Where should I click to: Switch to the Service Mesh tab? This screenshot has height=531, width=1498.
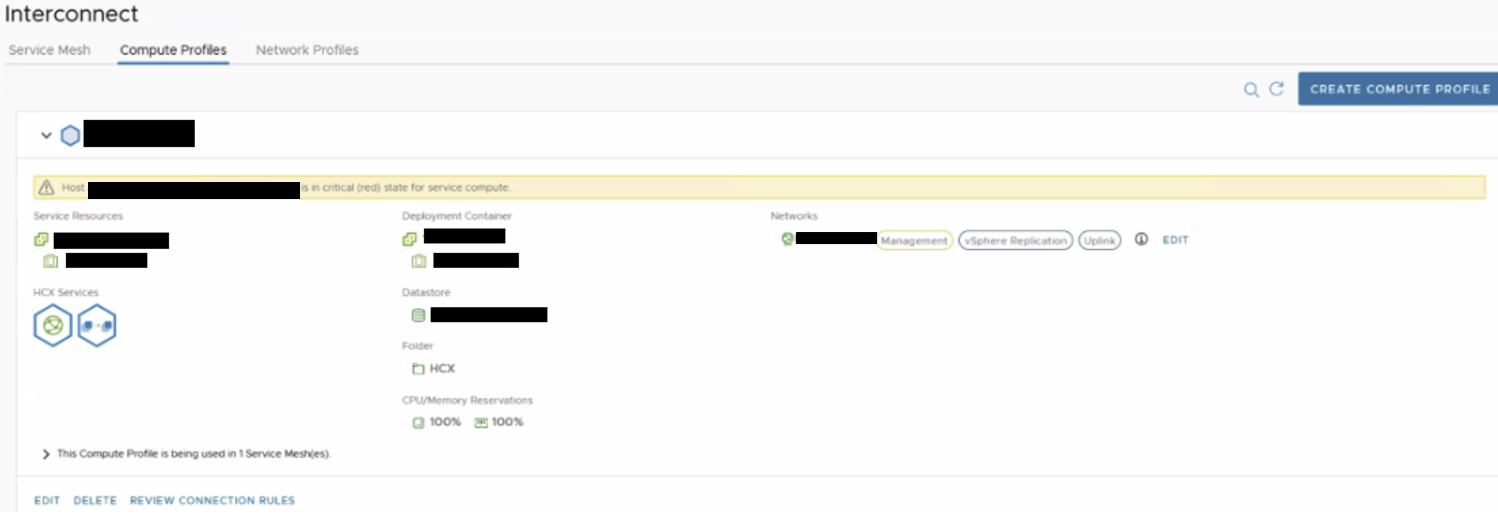(x=49, y=50)
